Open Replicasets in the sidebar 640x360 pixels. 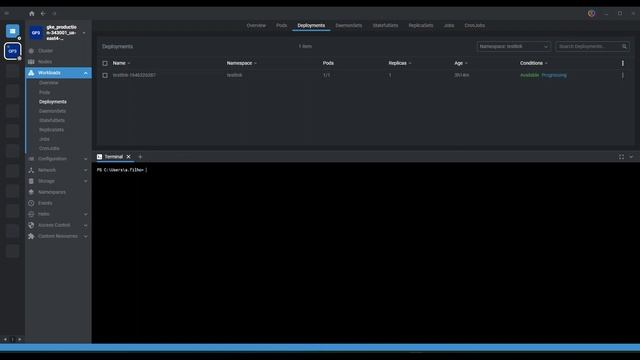(x=51, y=130)
